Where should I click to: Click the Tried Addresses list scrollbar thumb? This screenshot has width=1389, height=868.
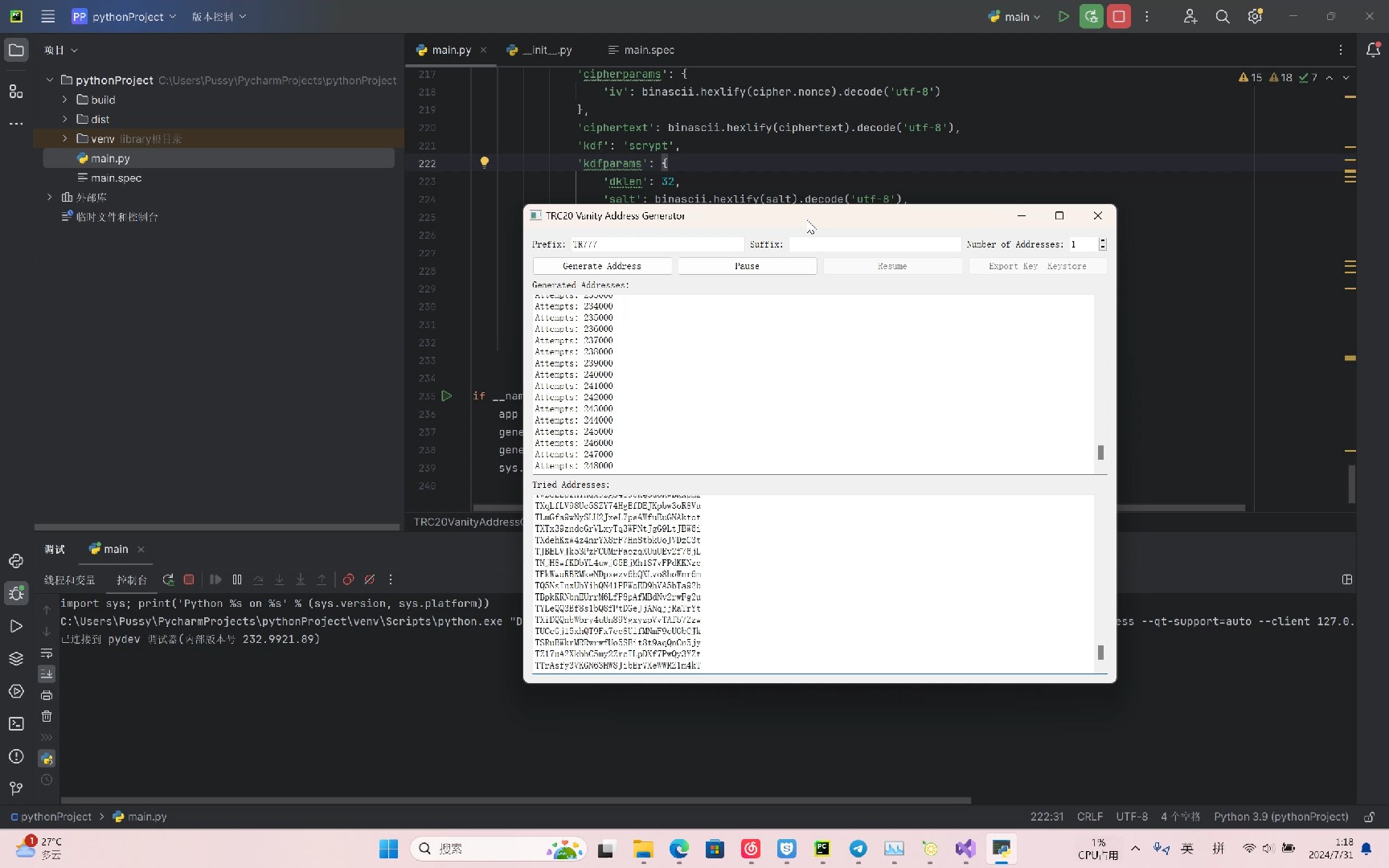click(1100, 653)
